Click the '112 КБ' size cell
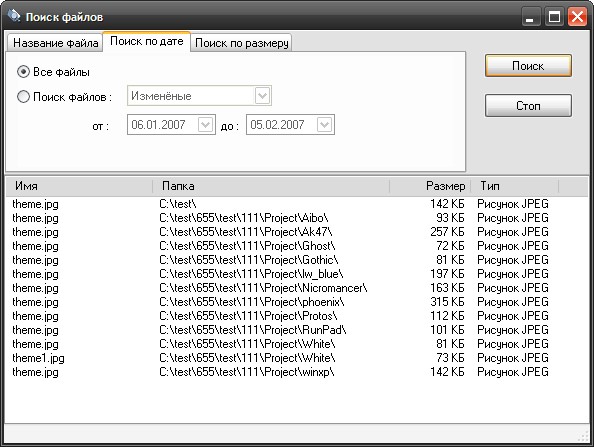This screenshot has width=594, height=447. [x=447, y=316]
